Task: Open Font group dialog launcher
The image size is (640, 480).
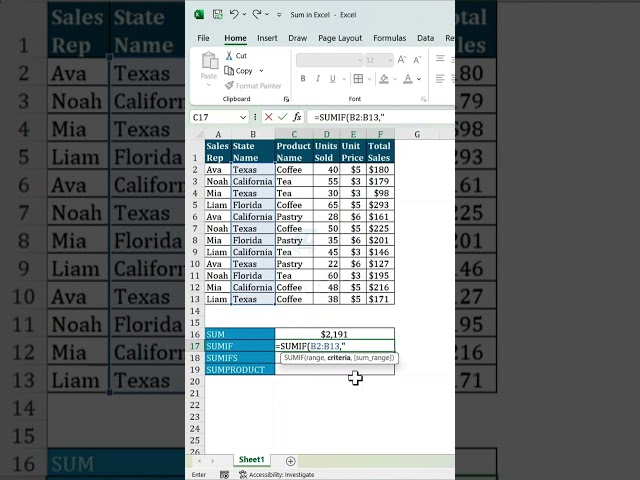Action: [x=424, y=99]
